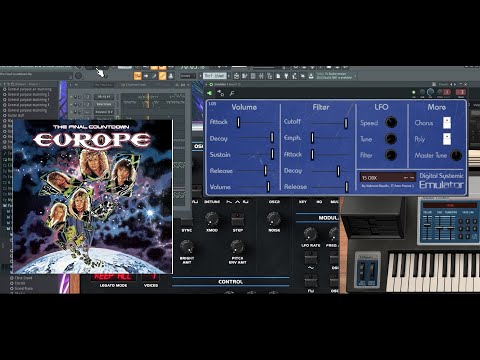Open the Channel rack menu arrow
The height and width of the screenshot is (360, 480).
coord(70,85)
